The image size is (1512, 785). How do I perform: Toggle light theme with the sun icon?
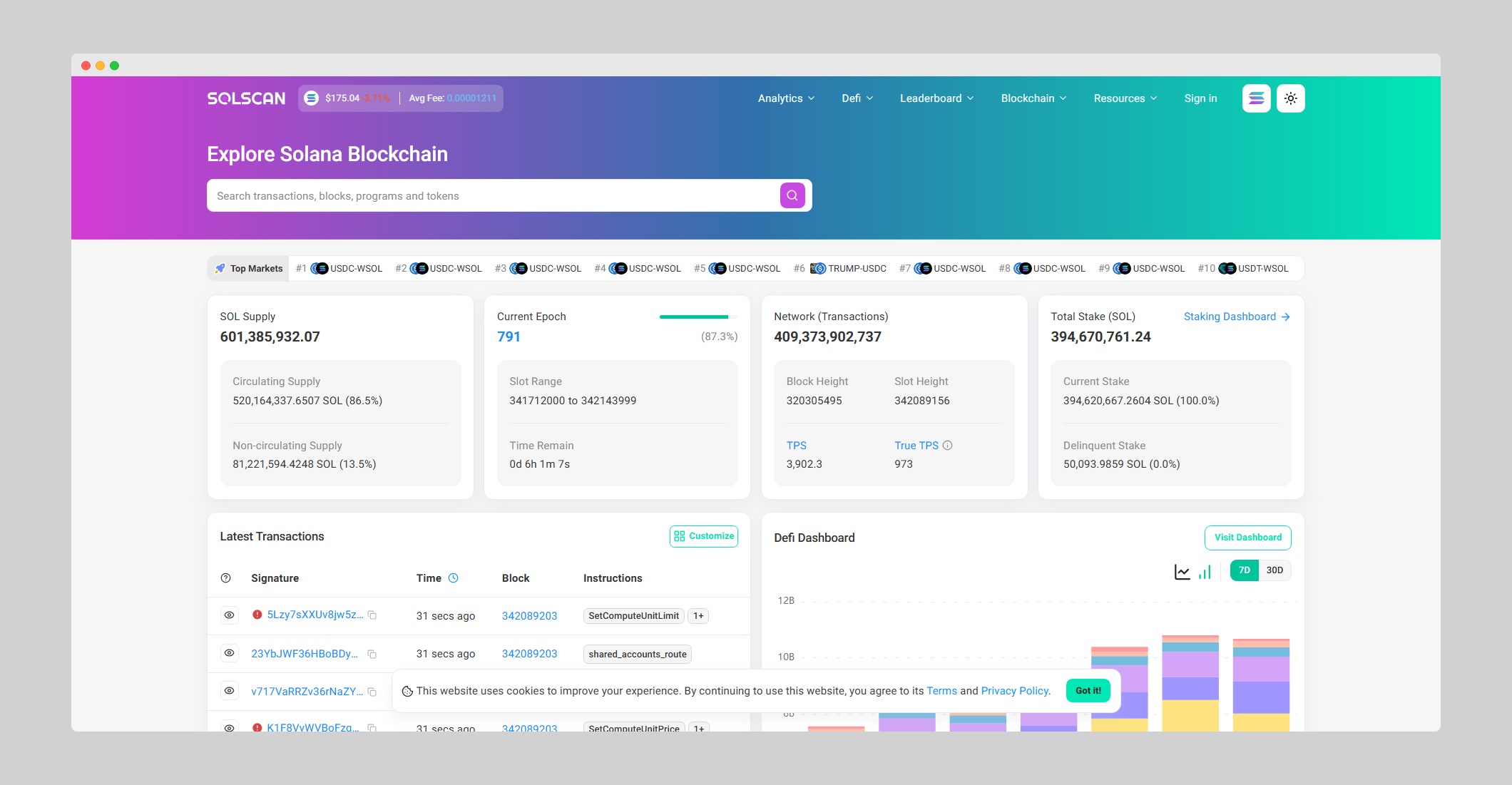(x=1291, y=98)
